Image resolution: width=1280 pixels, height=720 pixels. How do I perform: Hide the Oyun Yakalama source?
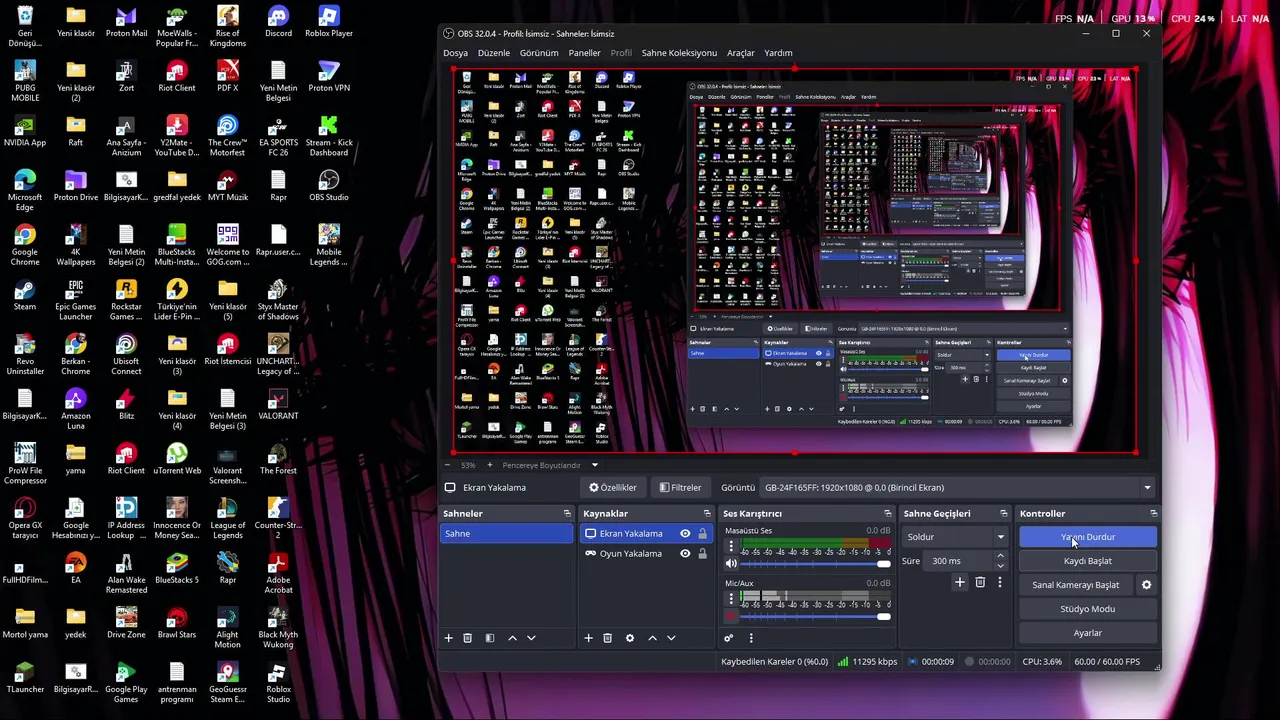[685, 554]
